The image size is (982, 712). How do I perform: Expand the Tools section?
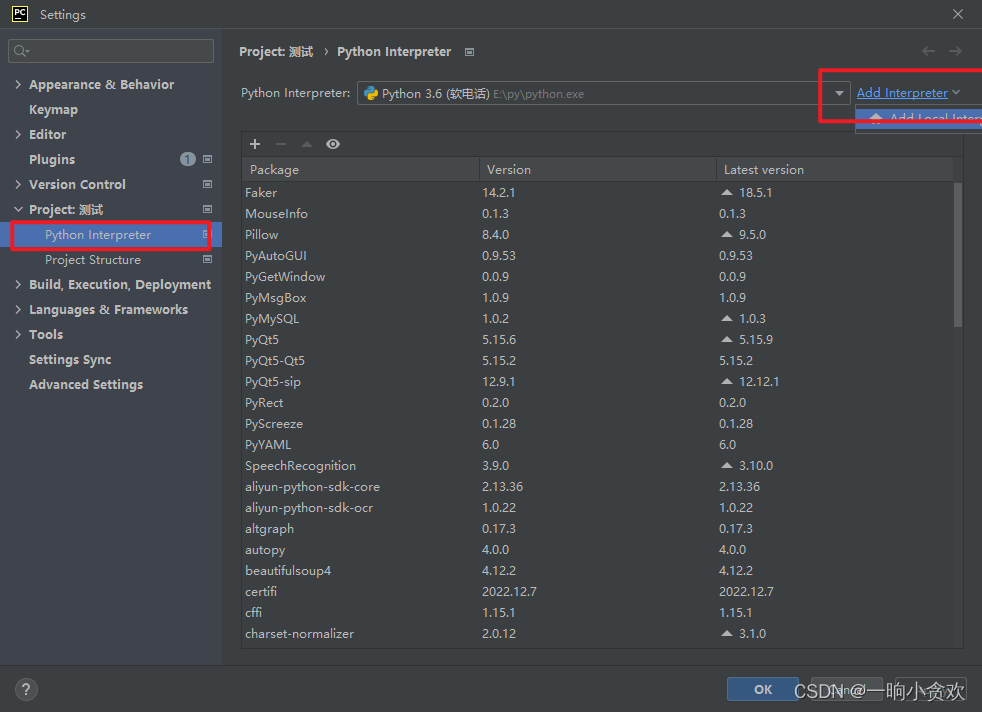tap(18, 334)
